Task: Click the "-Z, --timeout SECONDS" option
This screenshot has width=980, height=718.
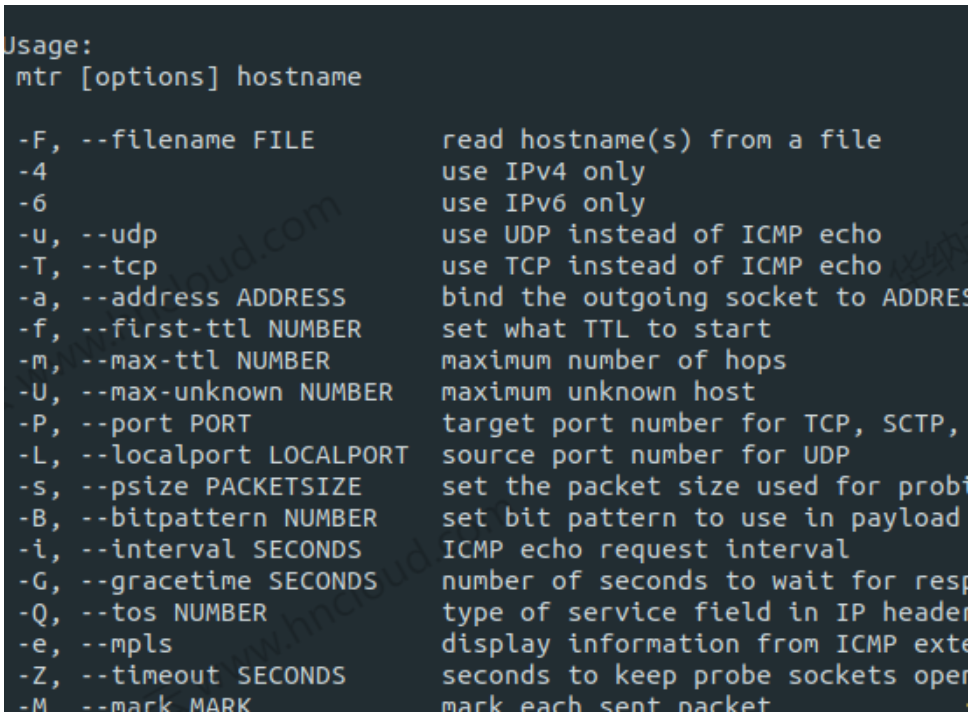Action: tap(181, 675)
